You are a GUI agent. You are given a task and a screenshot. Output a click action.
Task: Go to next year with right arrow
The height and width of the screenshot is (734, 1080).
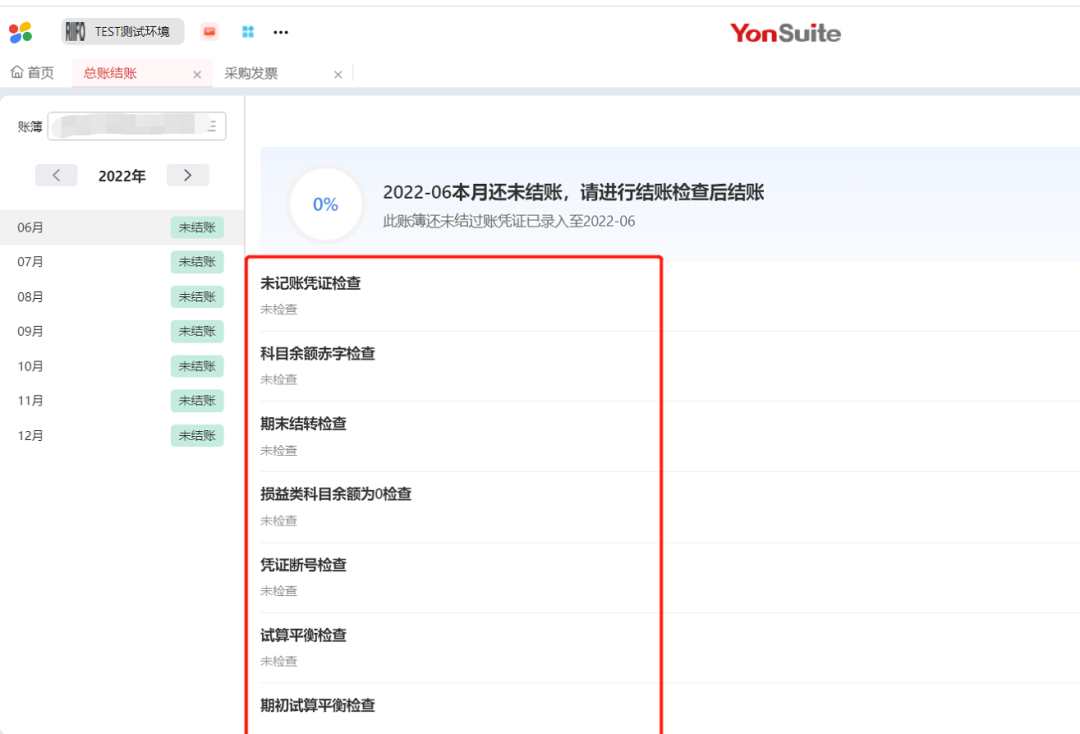(x=187, y=175)
